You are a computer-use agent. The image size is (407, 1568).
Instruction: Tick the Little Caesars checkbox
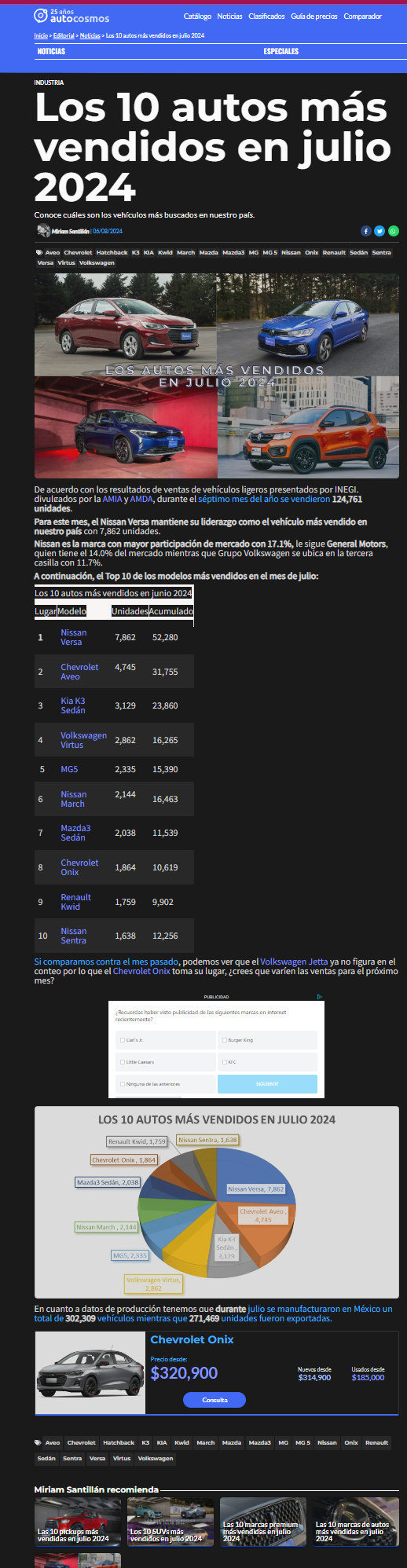click(x=122, y=1062)
